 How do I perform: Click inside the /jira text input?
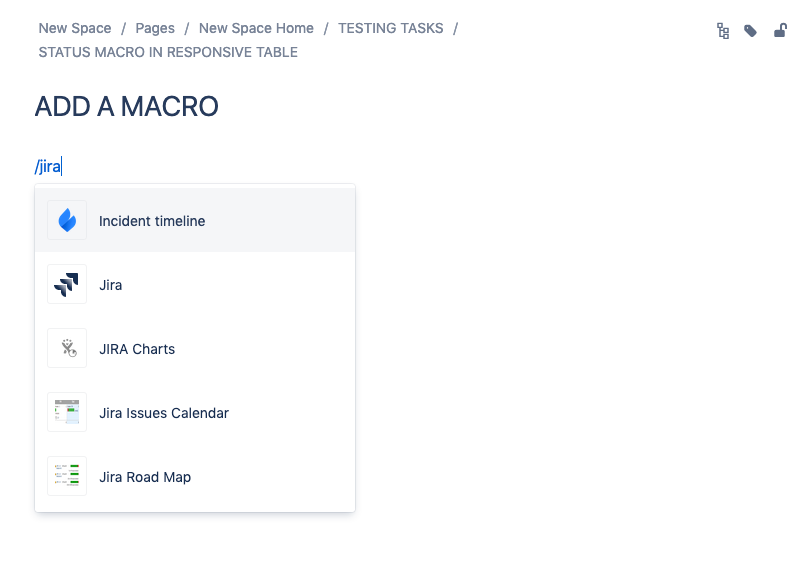pos(48,165)
